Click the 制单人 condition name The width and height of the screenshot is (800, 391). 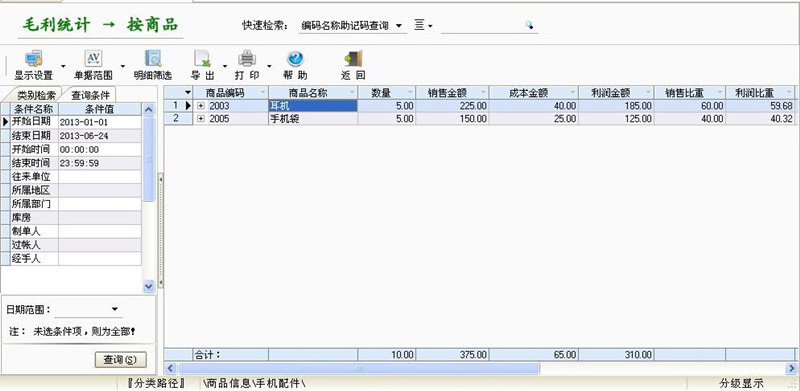(26, 231)
